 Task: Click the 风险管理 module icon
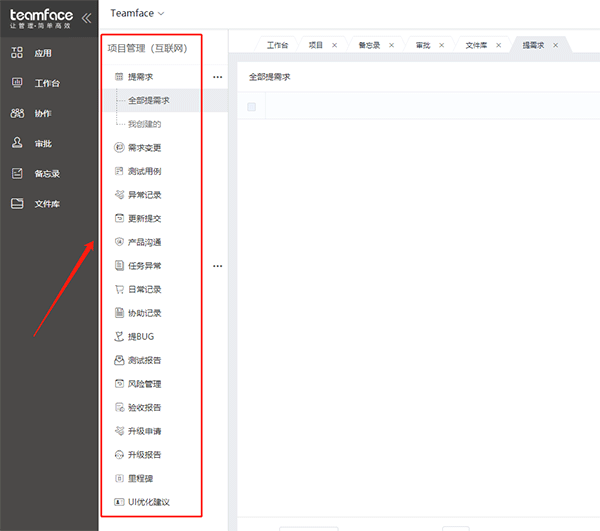(x=119, y=383)
